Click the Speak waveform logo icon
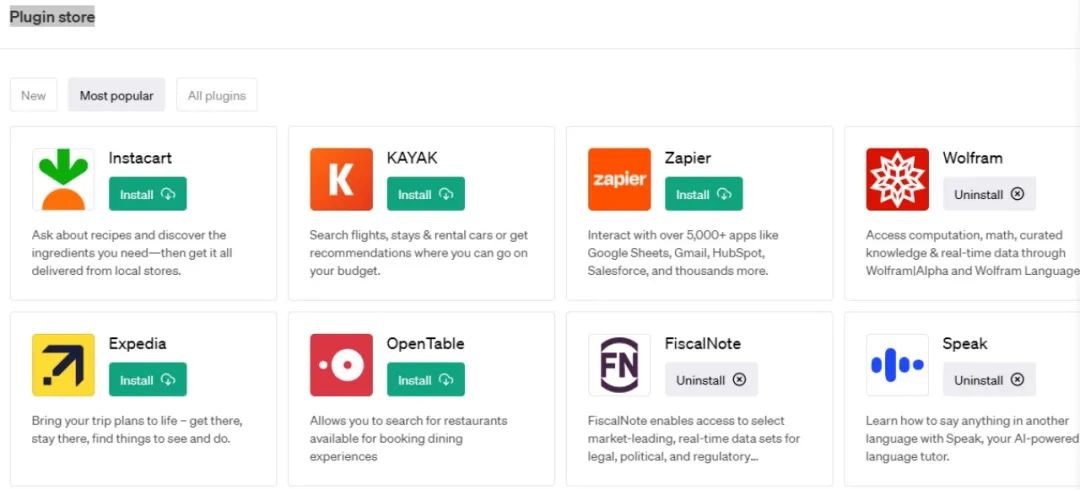Image resolution: width=1080 pixels, height=490 pixels. 897,365
